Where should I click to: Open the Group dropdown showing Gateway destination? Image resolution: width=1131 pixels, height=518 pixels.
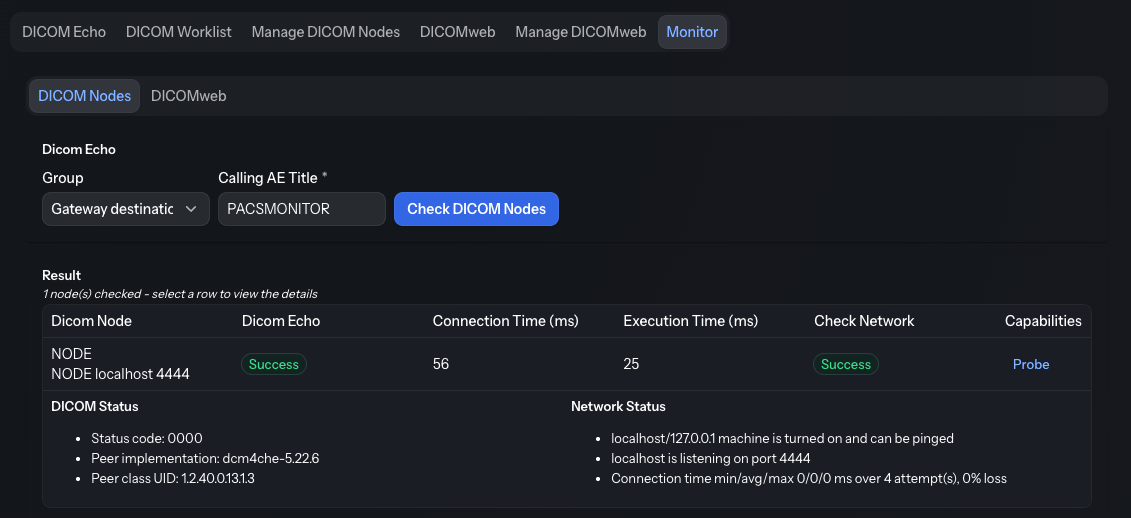(126, 209)
